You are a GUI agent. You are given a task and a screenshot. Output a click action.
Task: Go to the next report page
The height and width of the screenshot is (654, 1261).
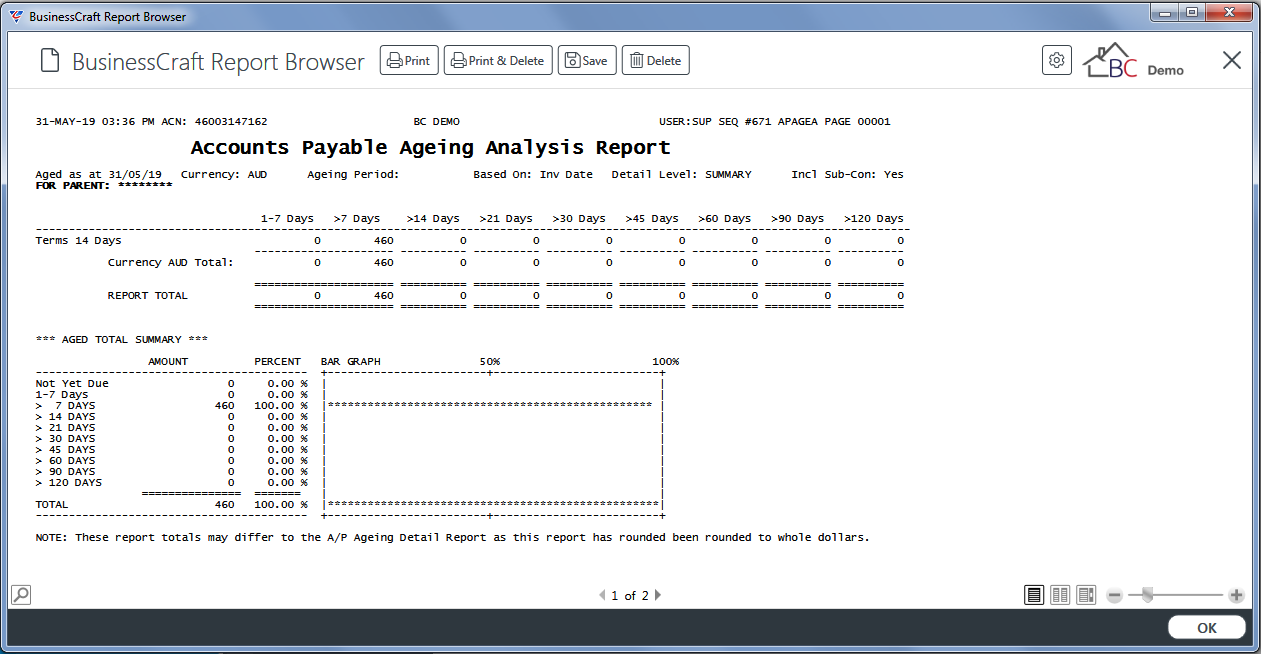point(657,595)
